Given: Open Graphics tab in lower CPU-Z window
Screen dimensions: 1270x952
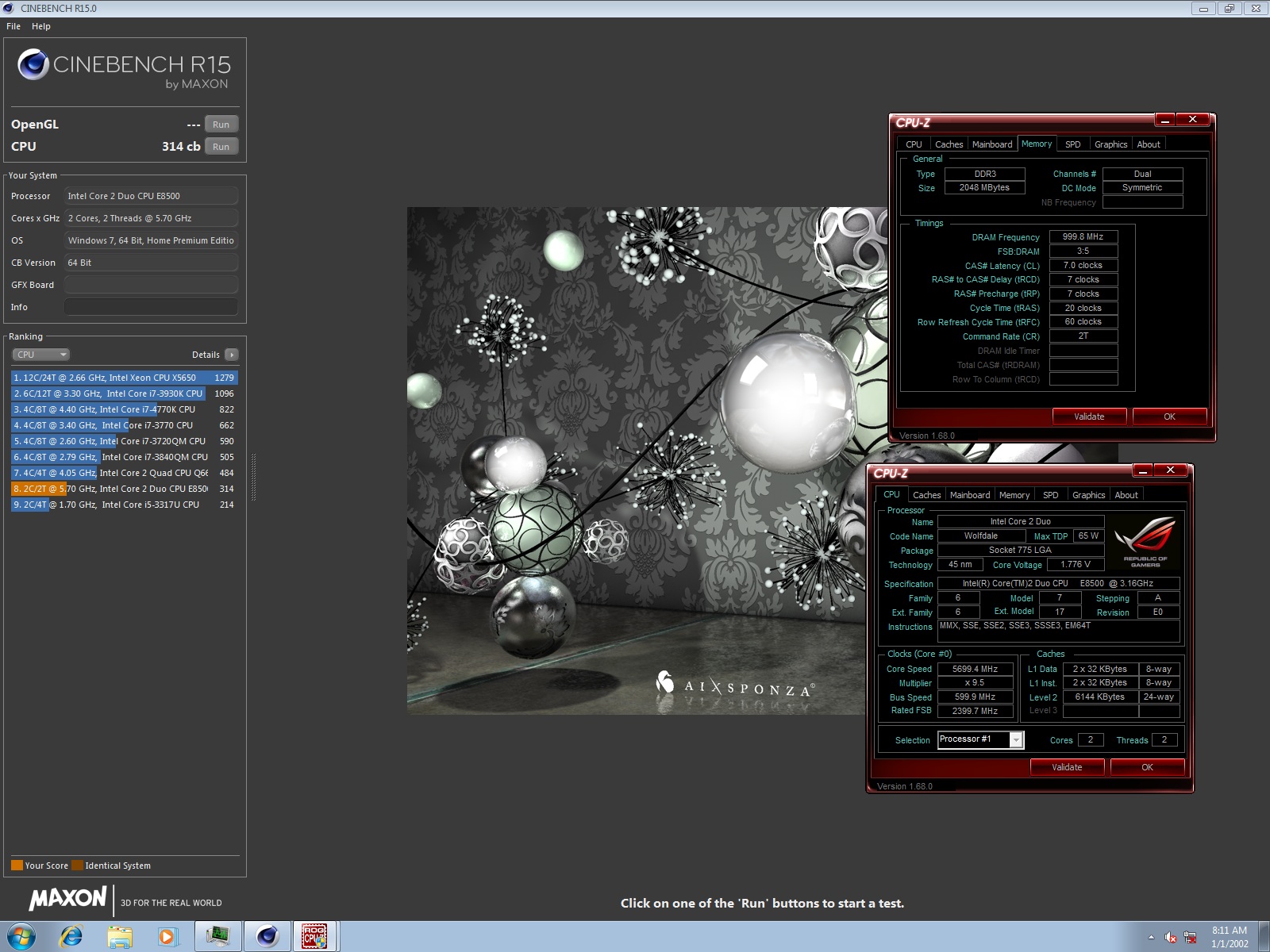Looking at the screenshot, I should click(1088, 495).
